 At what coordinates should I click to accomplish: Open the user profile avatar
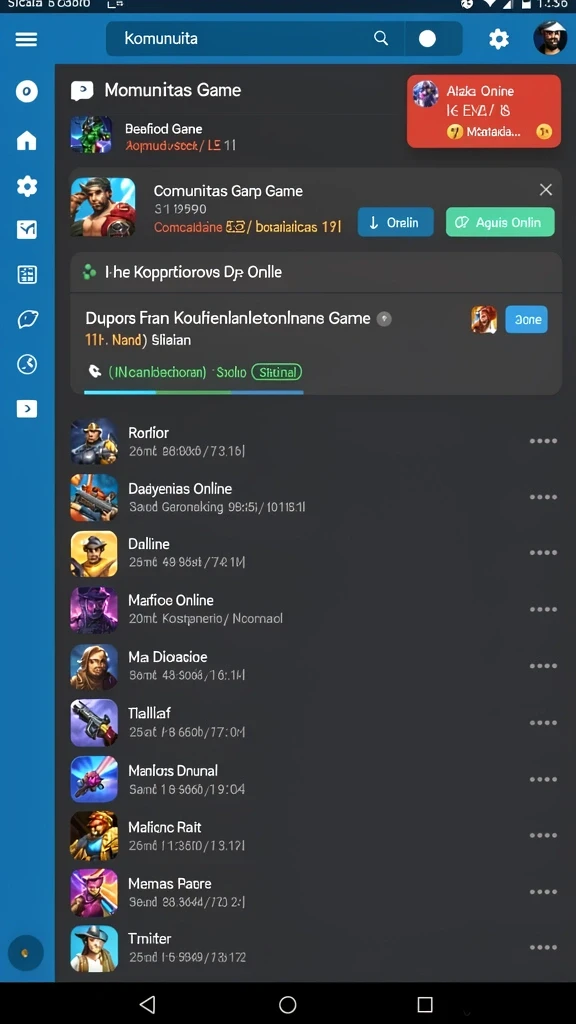coord(549,38)
